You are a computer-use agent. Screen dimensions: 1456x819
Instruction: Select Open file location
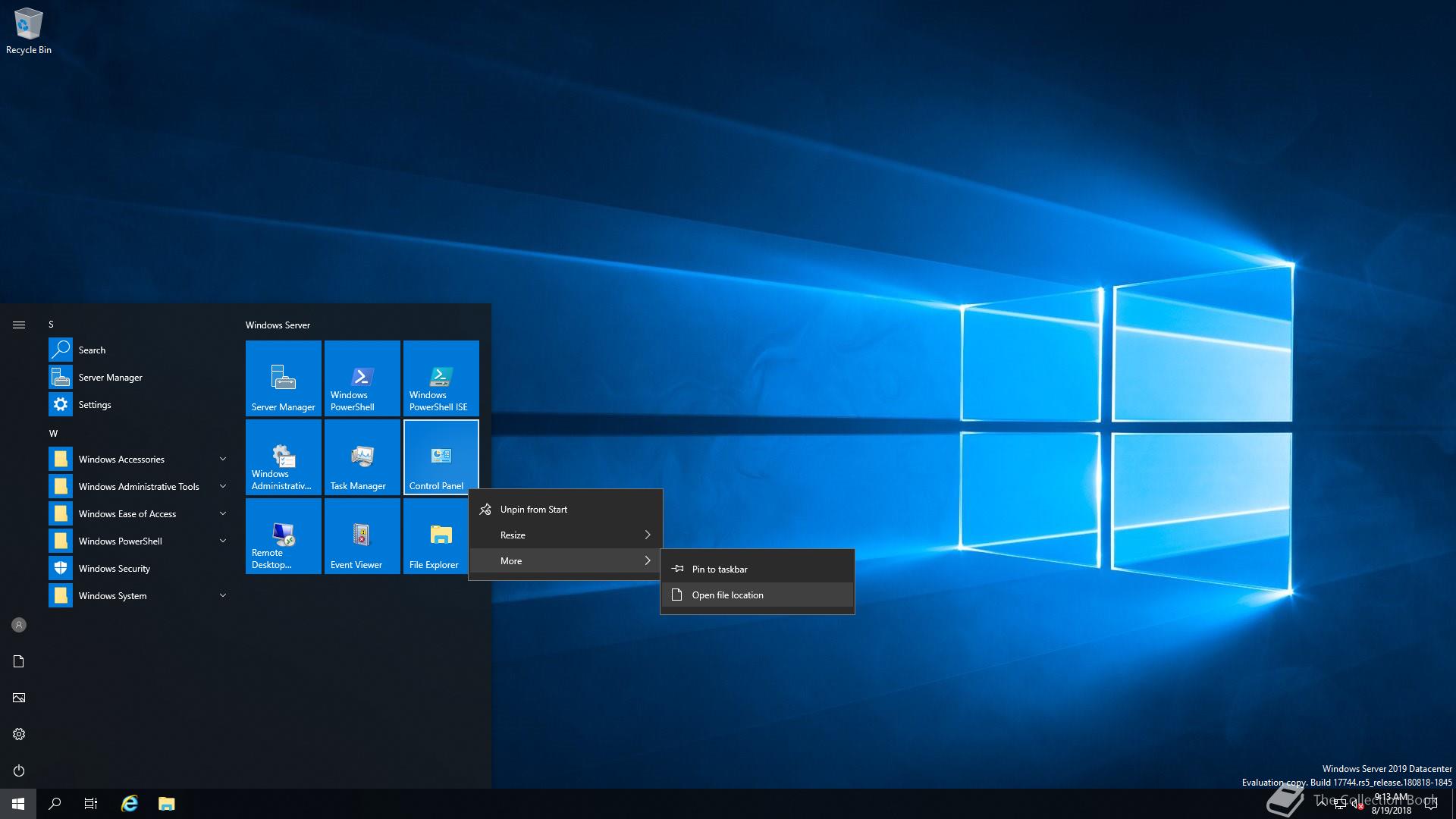tap(758, 595)
